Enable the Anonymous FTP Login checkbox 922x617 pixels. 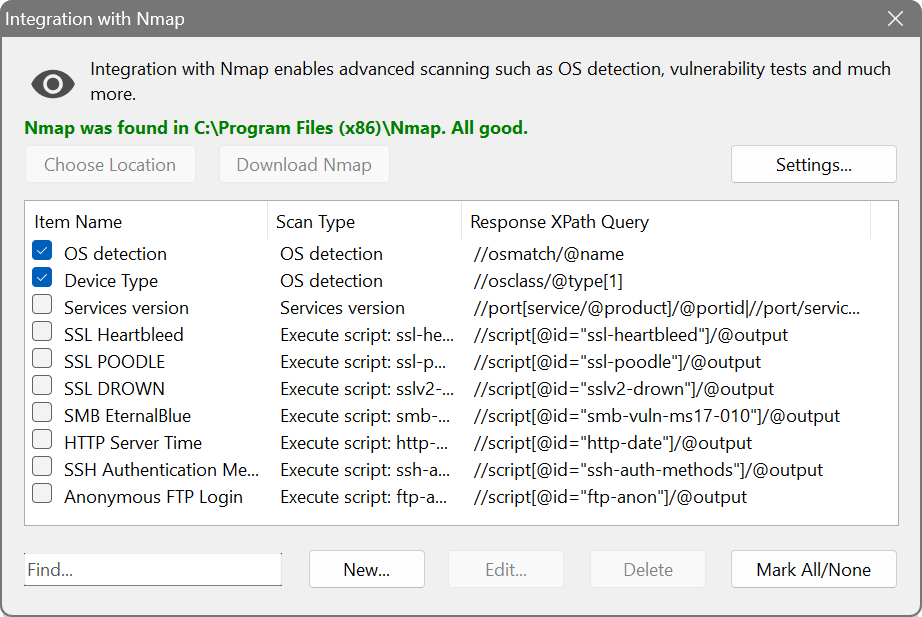42,494
